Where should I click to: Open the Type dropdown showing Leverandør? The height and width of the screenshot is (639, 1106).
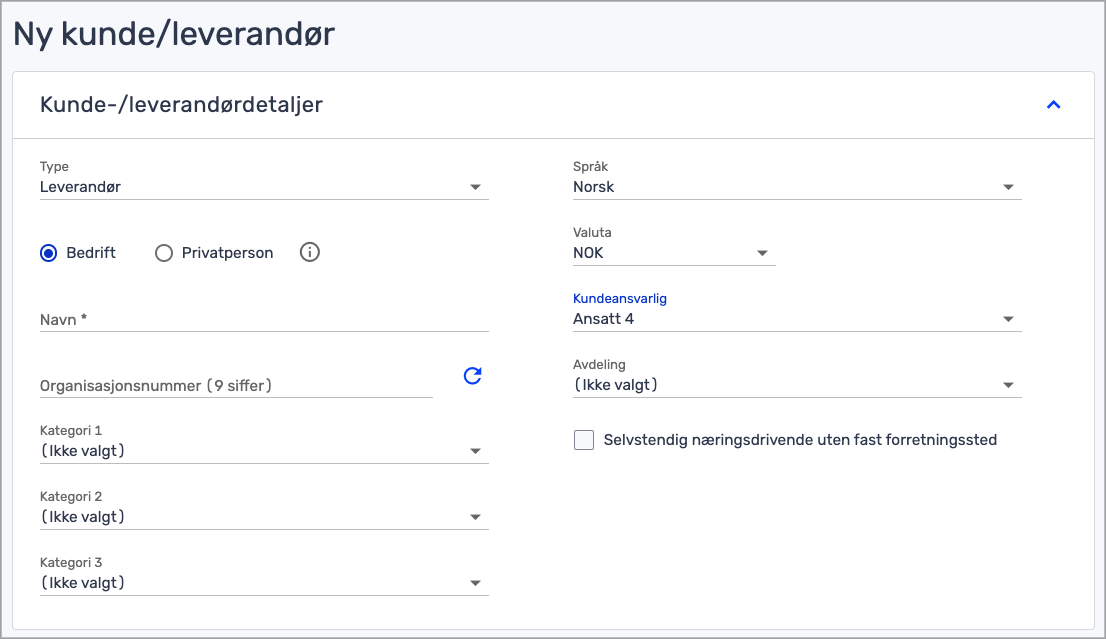pos(264,187)
